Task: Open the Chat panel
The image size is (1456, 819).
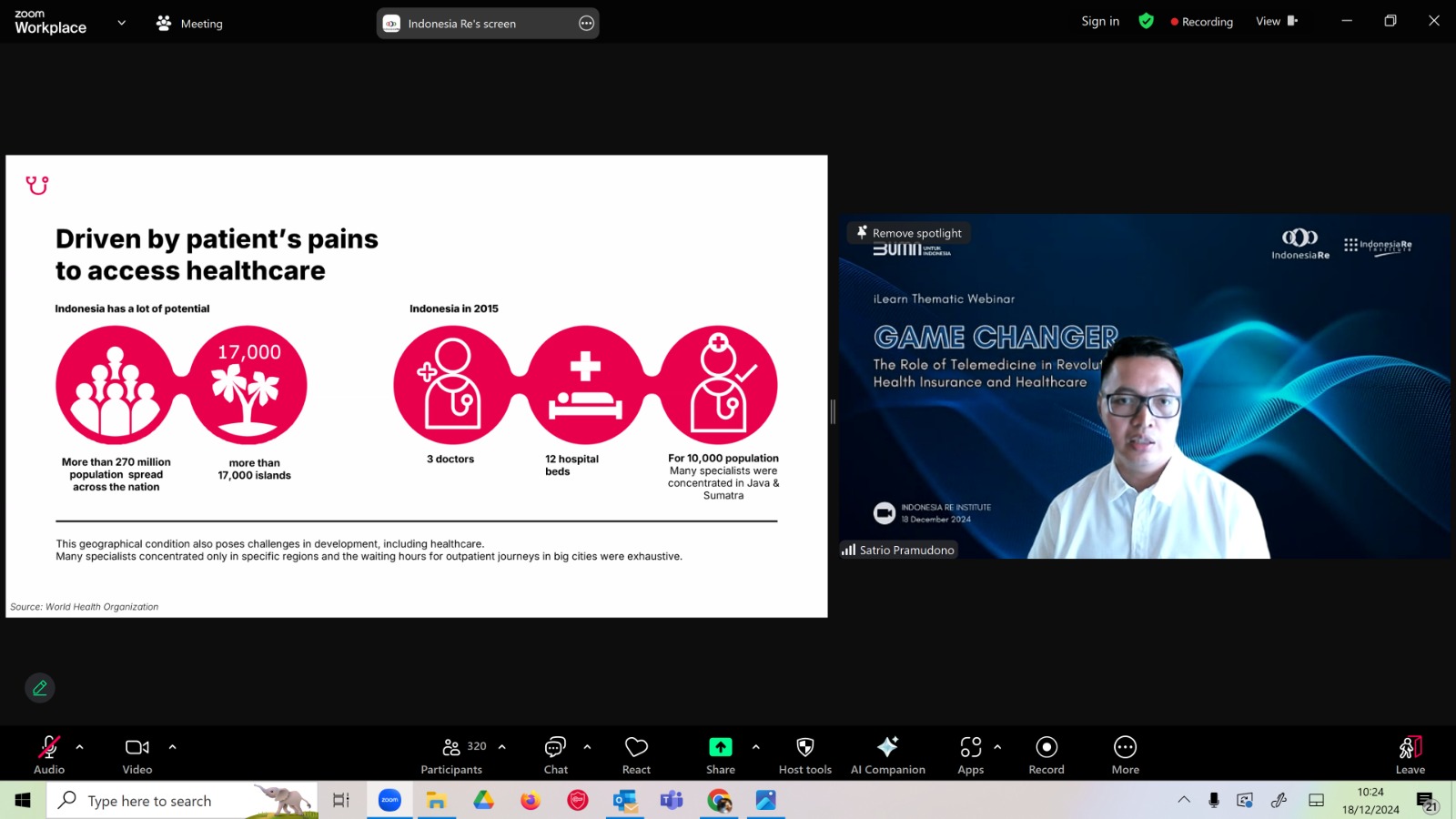Action: pyautogui.click(x=555, y=754)
